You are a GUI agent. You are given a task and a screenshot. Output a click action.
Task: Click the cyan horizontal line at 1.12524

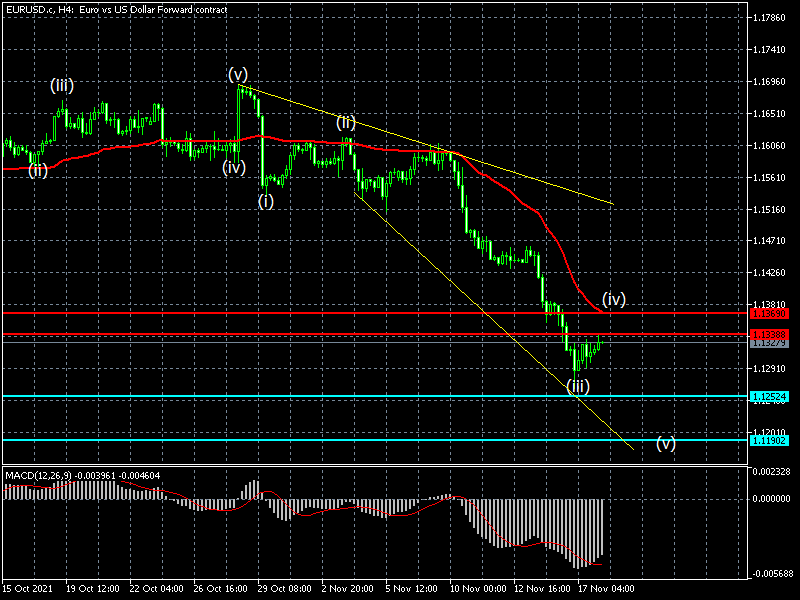point(375,396)
